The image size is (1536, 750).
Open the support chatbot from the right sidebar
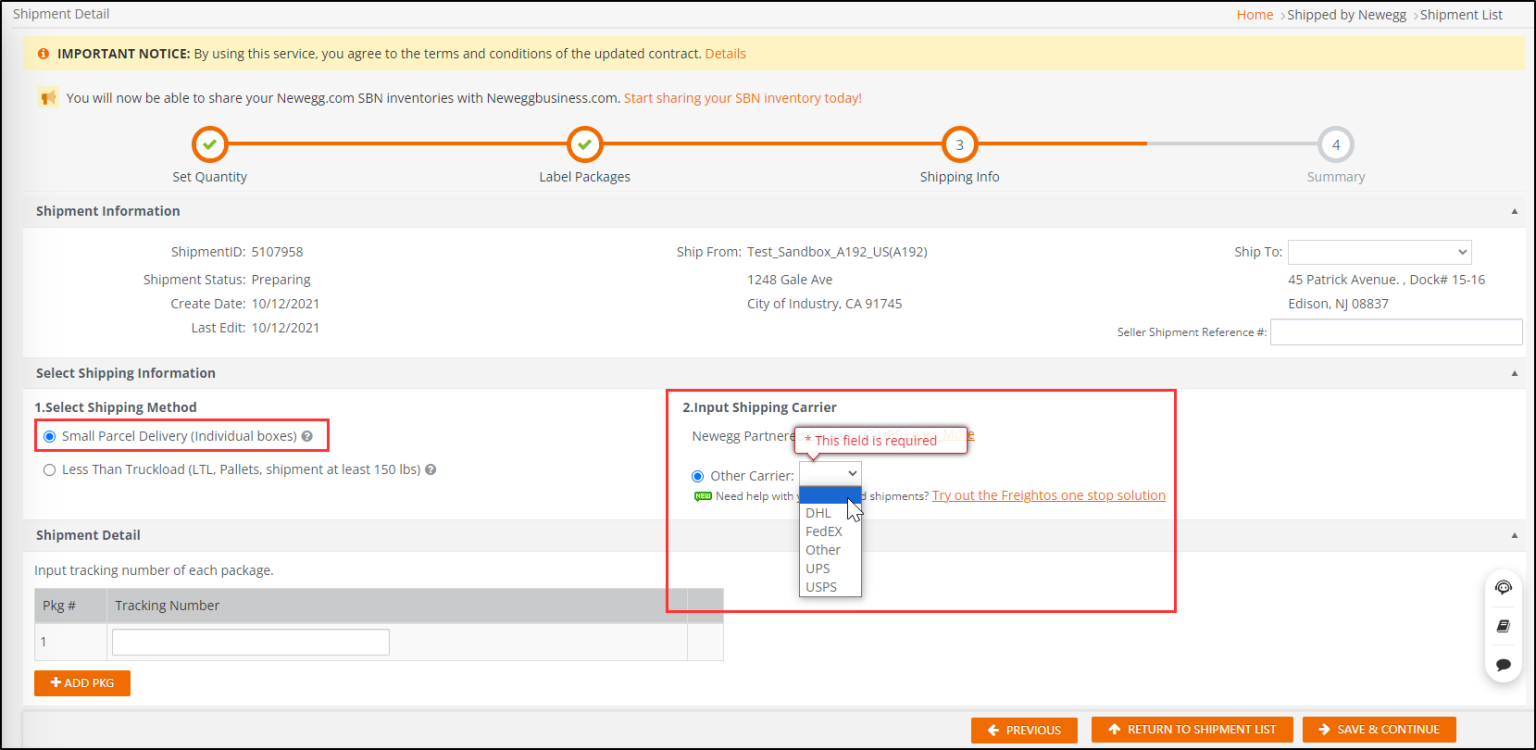coord(1503,588)
